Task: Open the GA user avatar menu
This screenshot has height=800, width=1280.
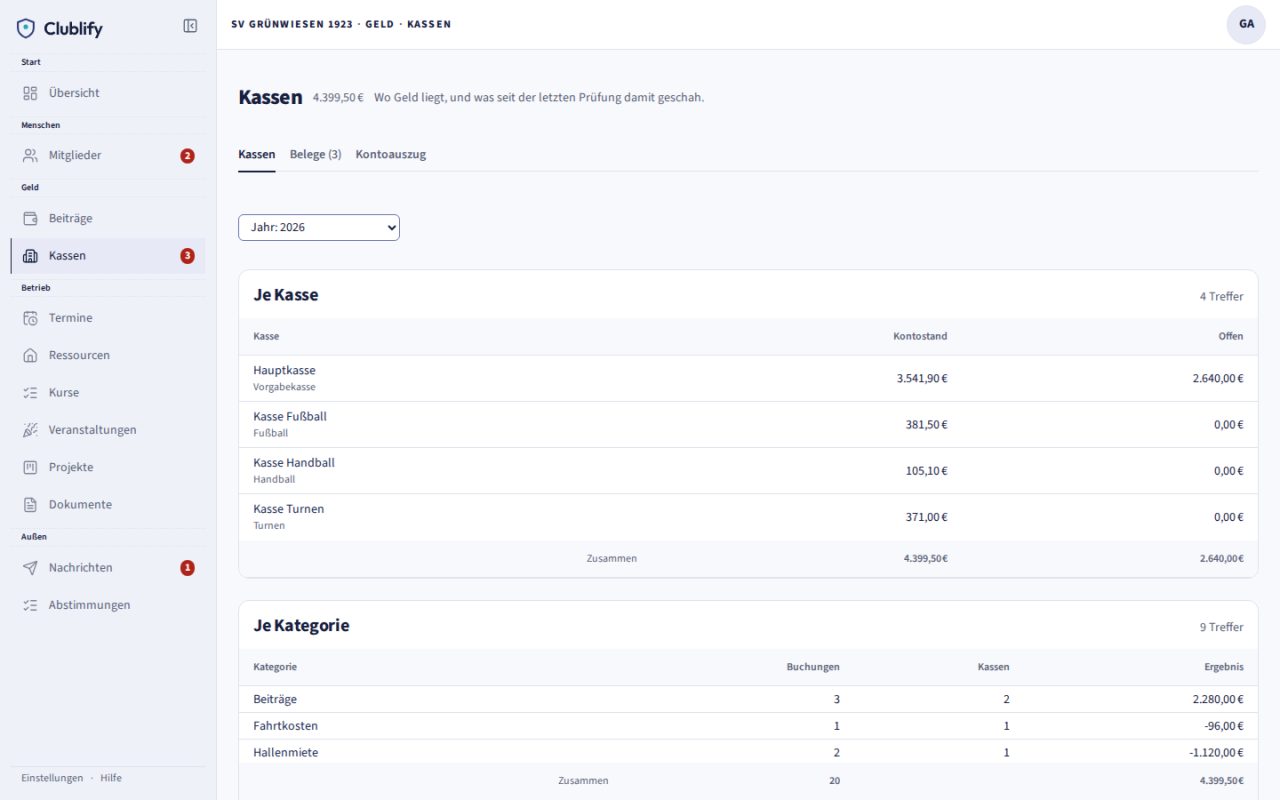Action: click(x=1246, y=24)
